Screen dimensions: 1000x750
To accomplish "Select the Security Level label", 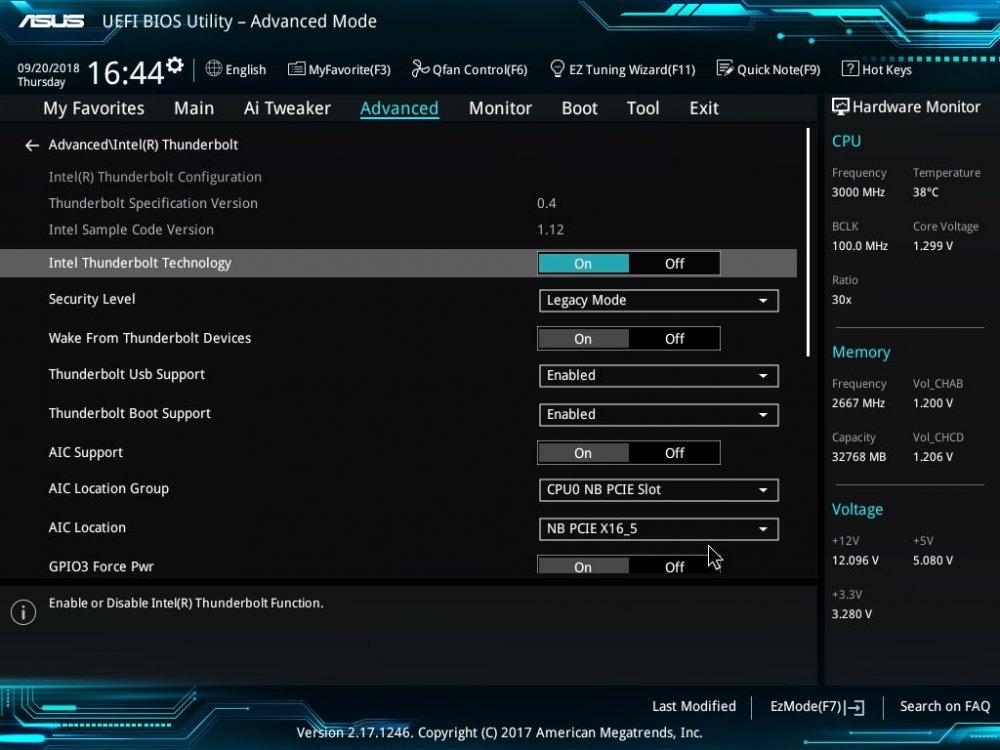I will (92, 299).
